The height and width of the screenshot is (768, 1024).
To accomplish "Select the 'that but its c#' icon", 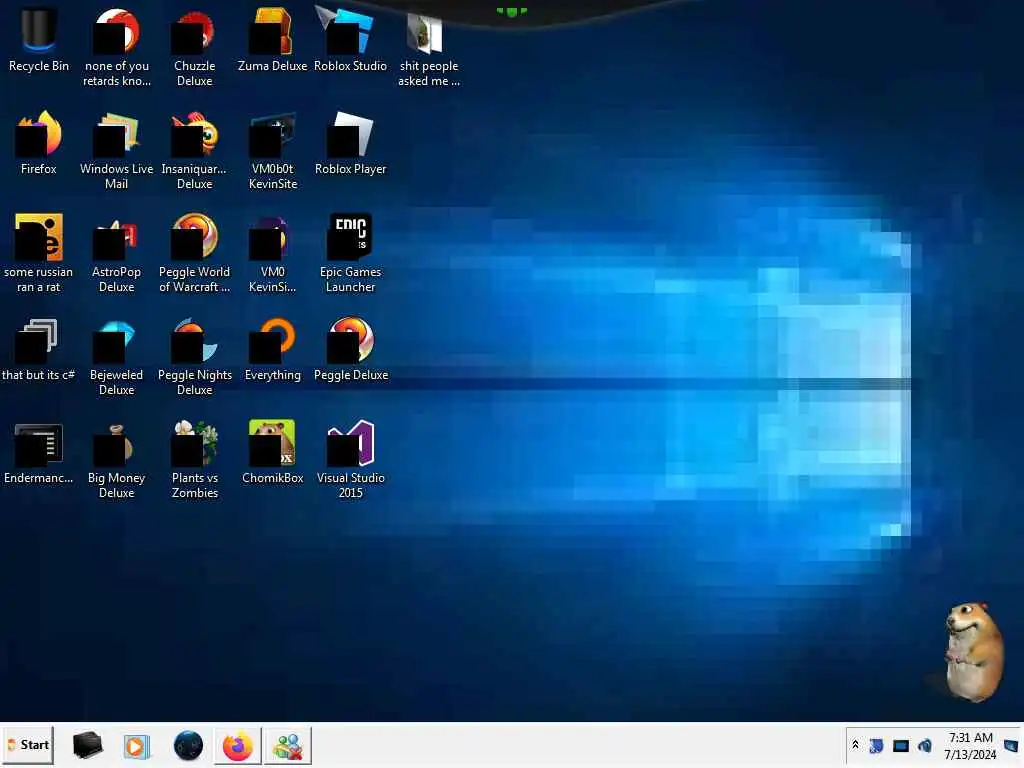I will click(x=39, y=349).
